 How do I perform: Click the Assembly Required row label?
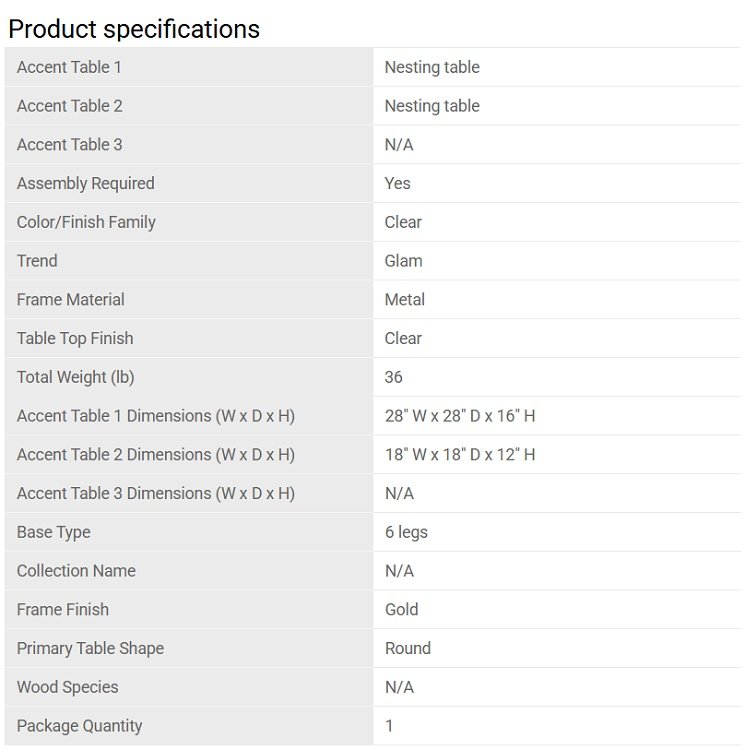[x=86, y=183]
